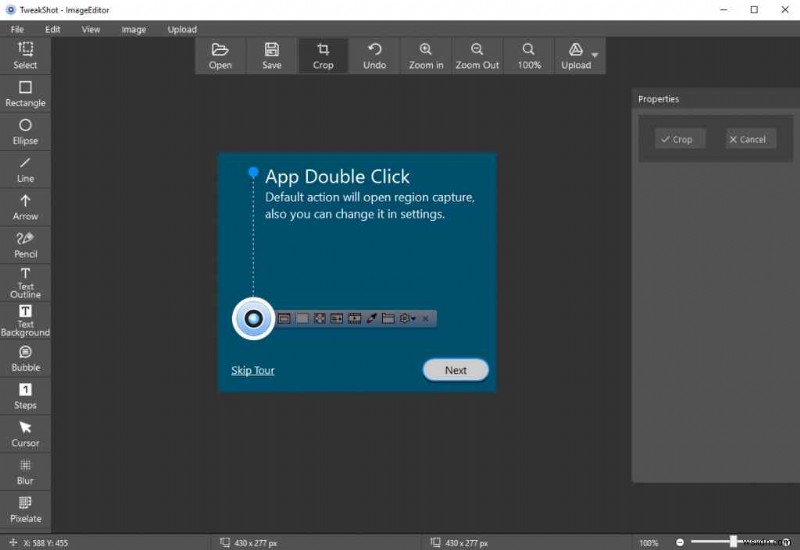Viewport: 800px width, 550px height.
Task: Click Open in the toolbar
Action: pyautogui.click(x=220, y=56)
